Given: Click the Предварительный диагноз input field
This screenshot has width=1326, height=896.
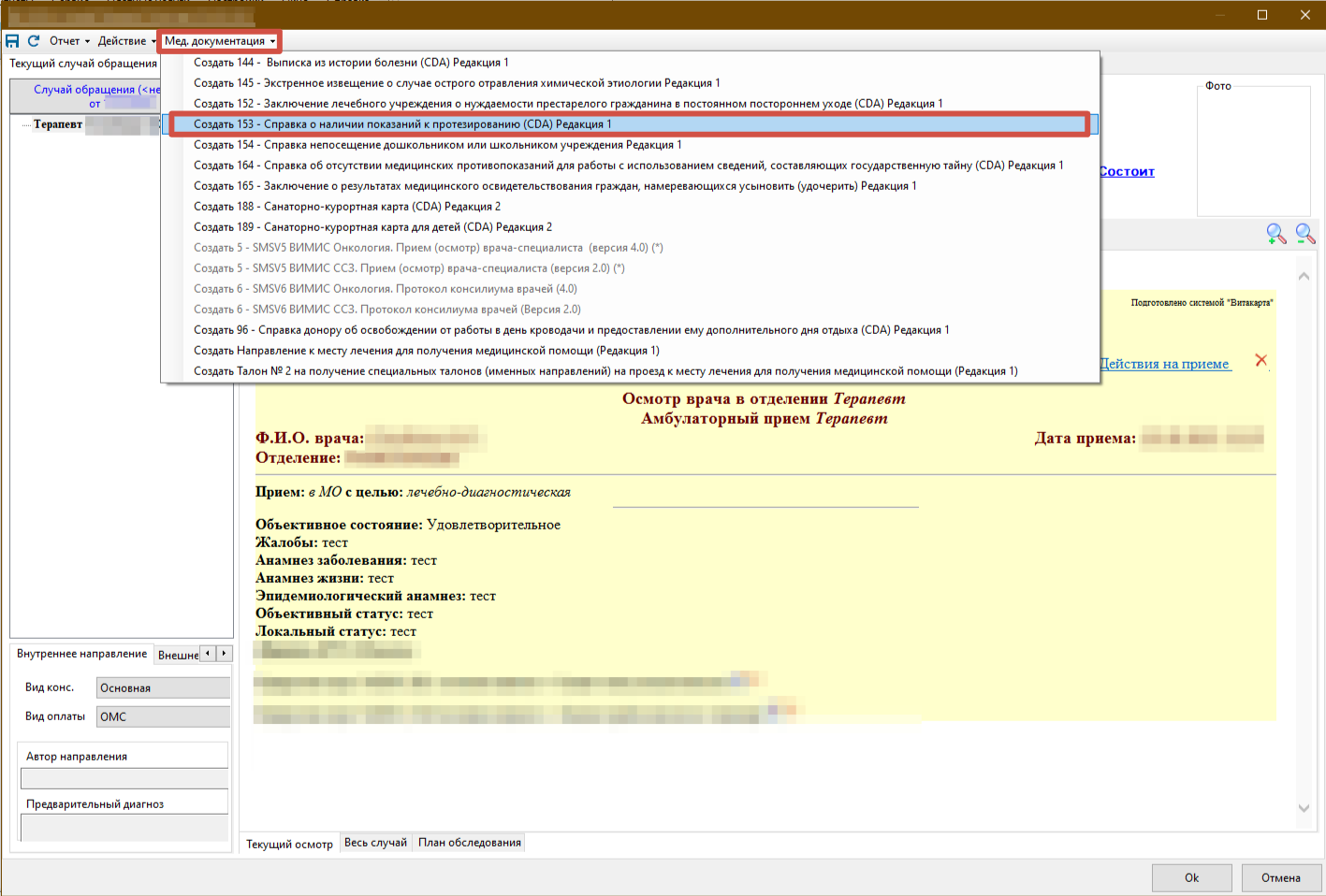Looking at the screenshot, I should pos(124,828).
